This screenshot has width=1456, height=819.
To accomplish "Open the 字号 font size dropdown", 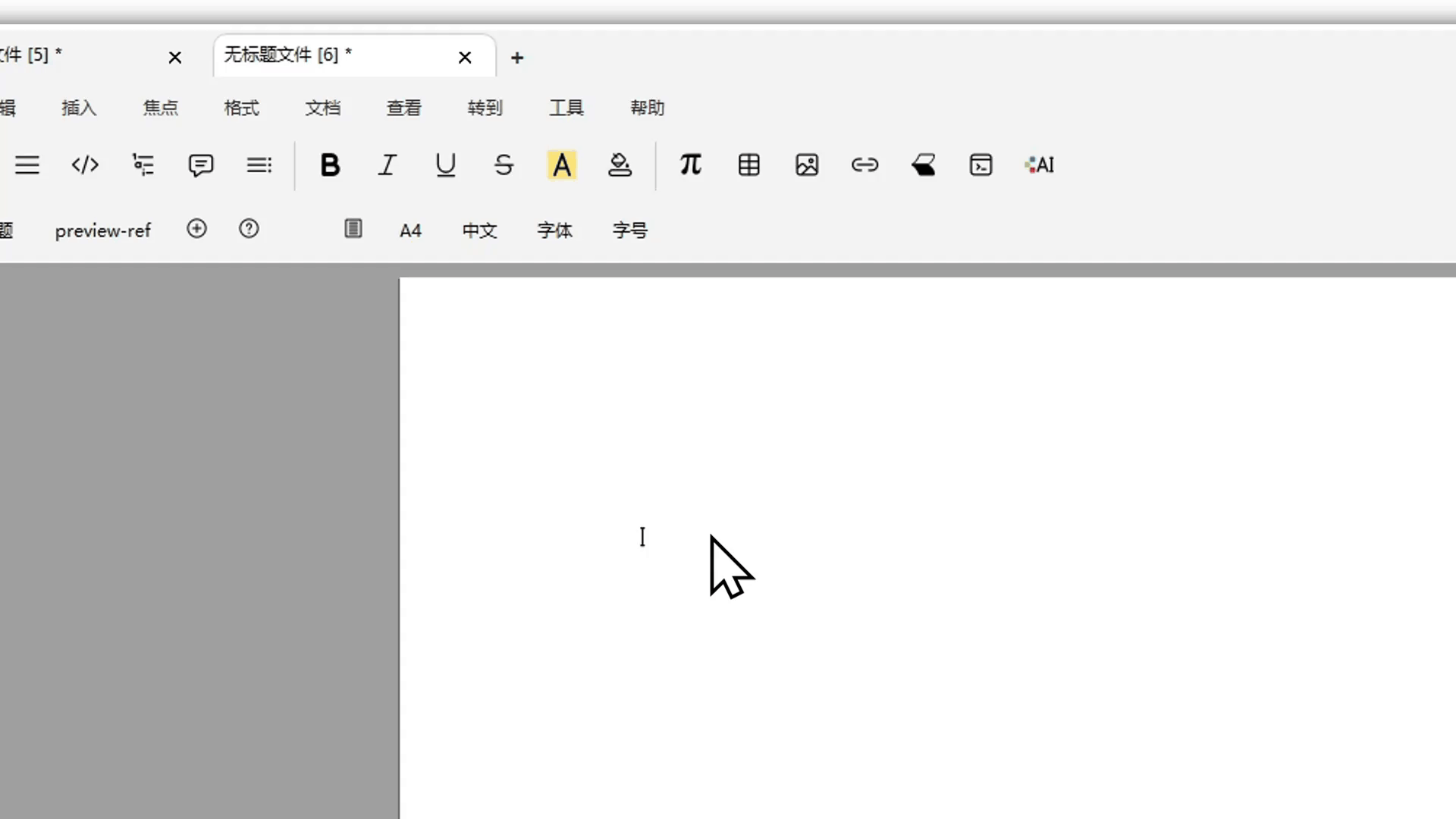I will (630, 231).
